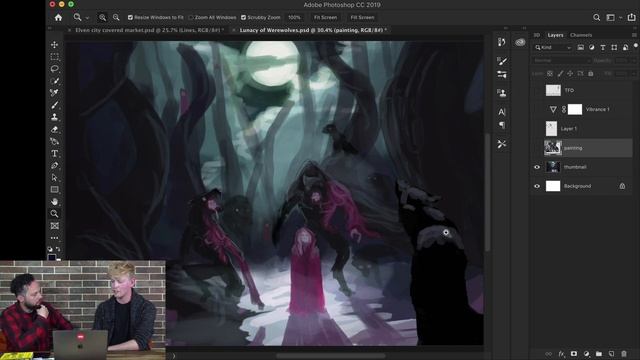640x360 pixels.
Task: Click Create adjustment layer icon dropdown
Action: (x=587, y=354)
